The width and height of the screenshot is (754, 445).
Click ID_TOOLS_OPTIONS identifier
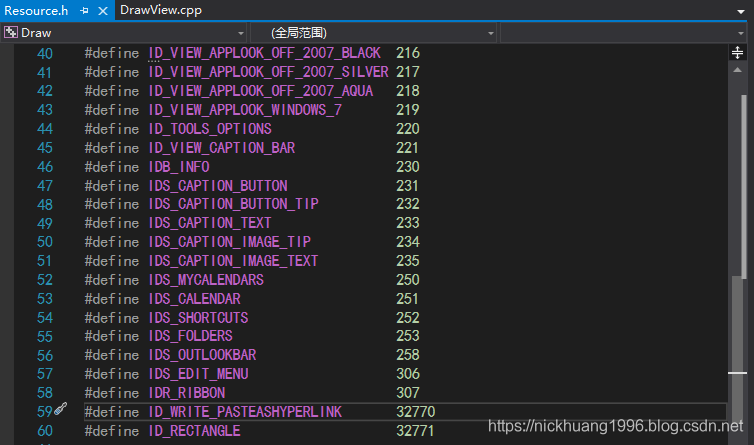[210, 129]
